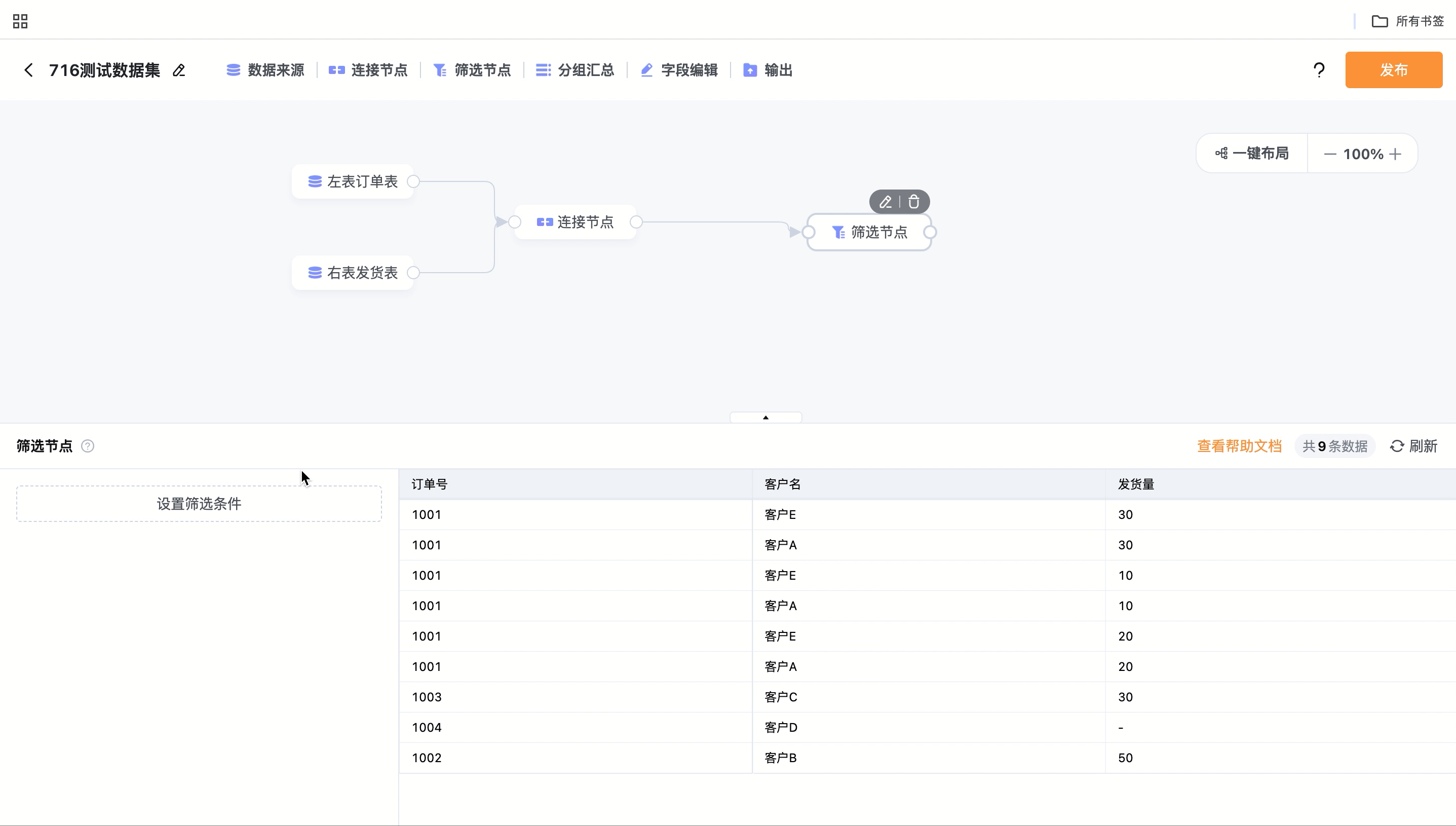
Task: Click the 共9条数据 count badge
Action: pos(1334,446)
